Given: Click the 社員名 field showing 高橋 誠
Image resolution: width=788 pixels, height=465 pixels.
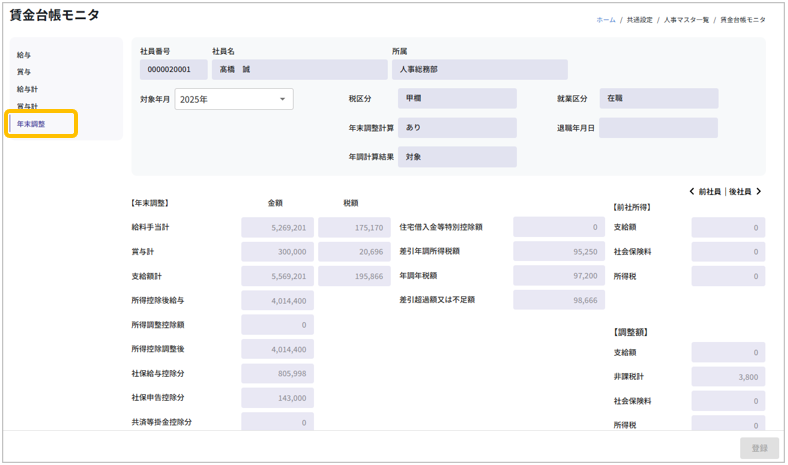Looking at the screenshot, I should click(x=299, y=70).
